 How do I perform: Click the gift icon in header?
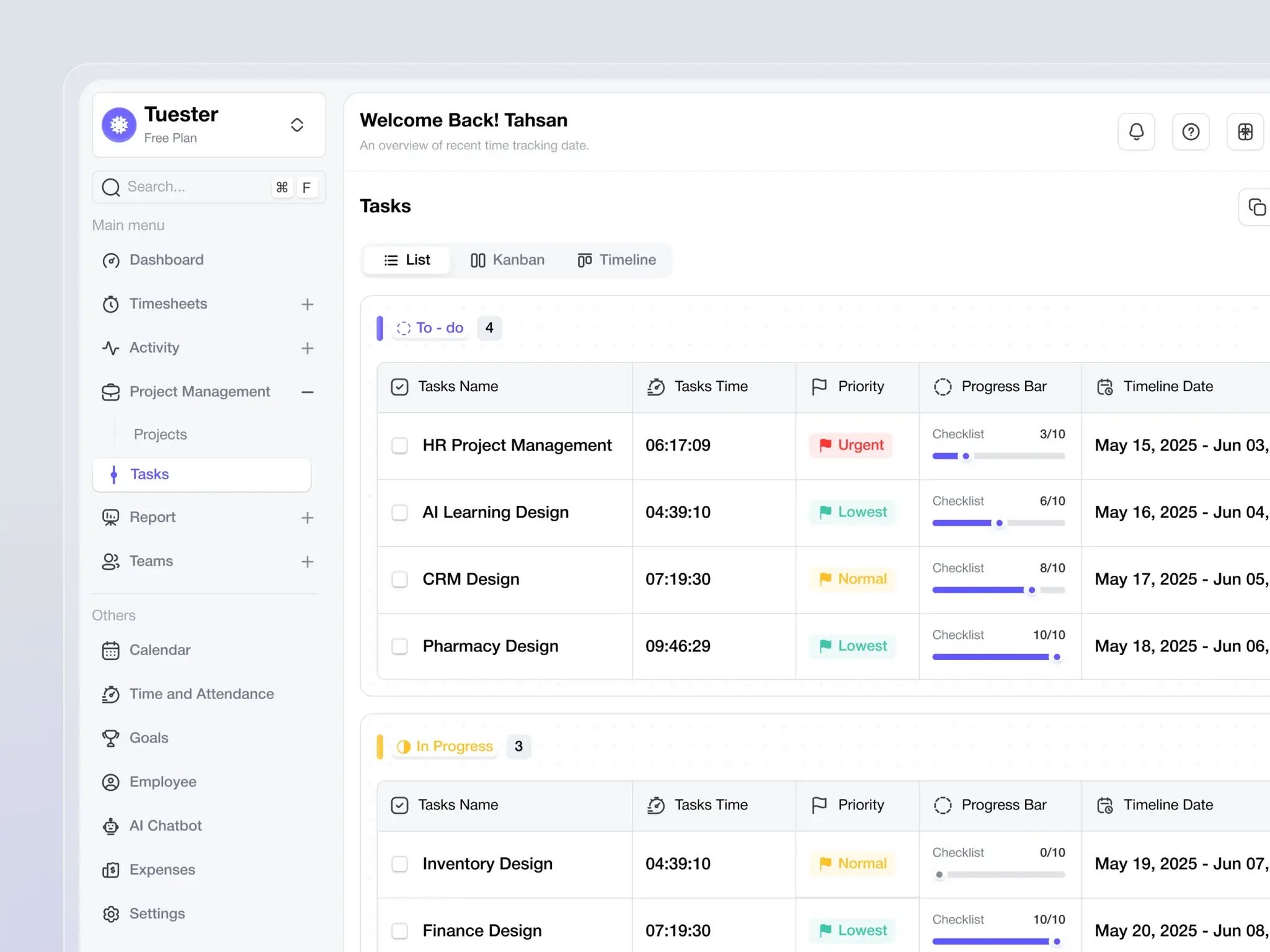click(x=1245, y=132)
